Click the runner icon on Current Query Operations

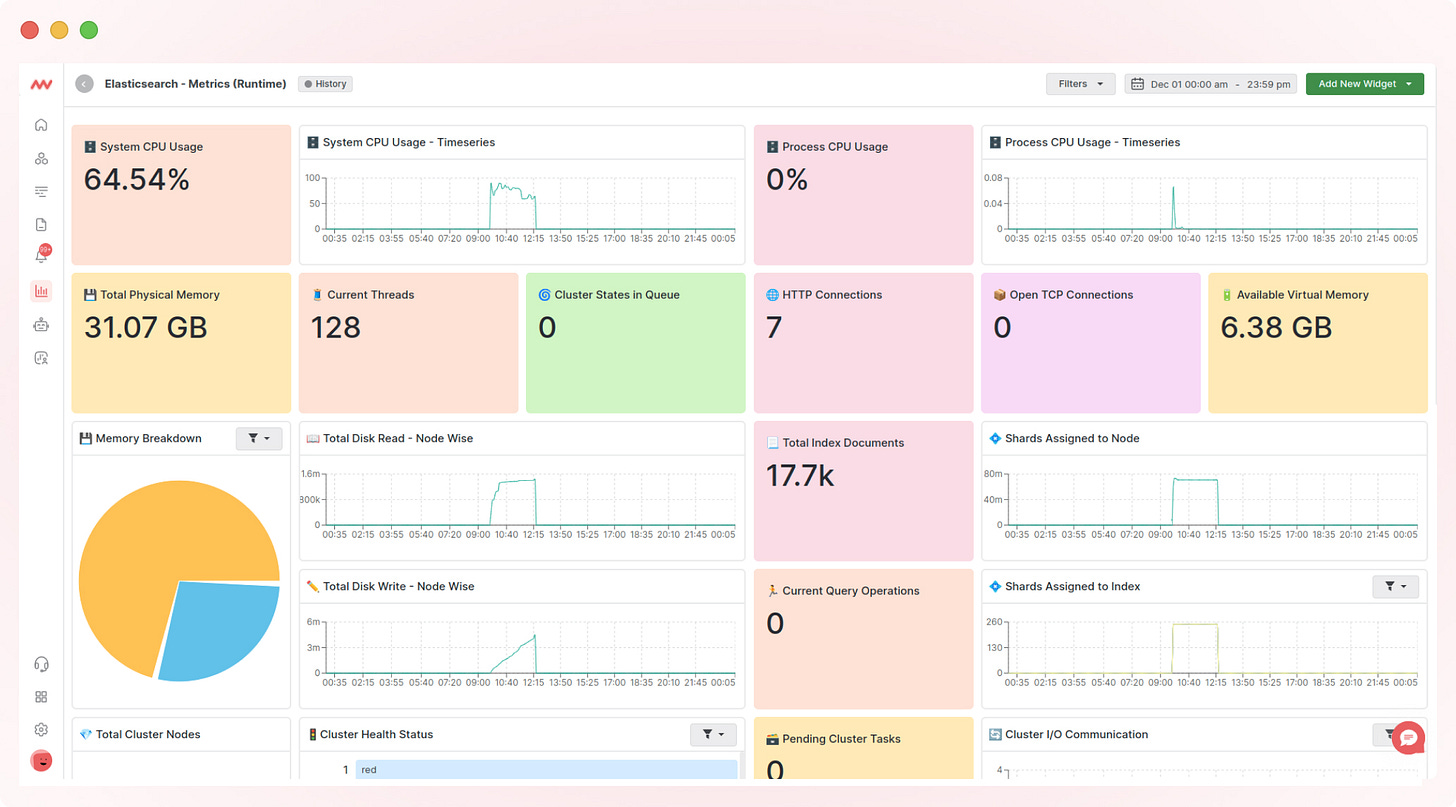[772, 591]
